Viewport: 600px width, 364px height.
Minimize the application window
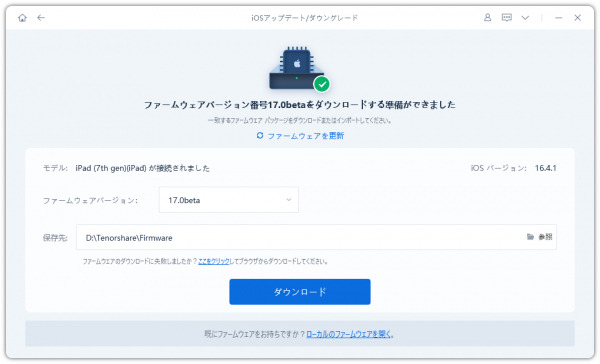tap(559, 18)
